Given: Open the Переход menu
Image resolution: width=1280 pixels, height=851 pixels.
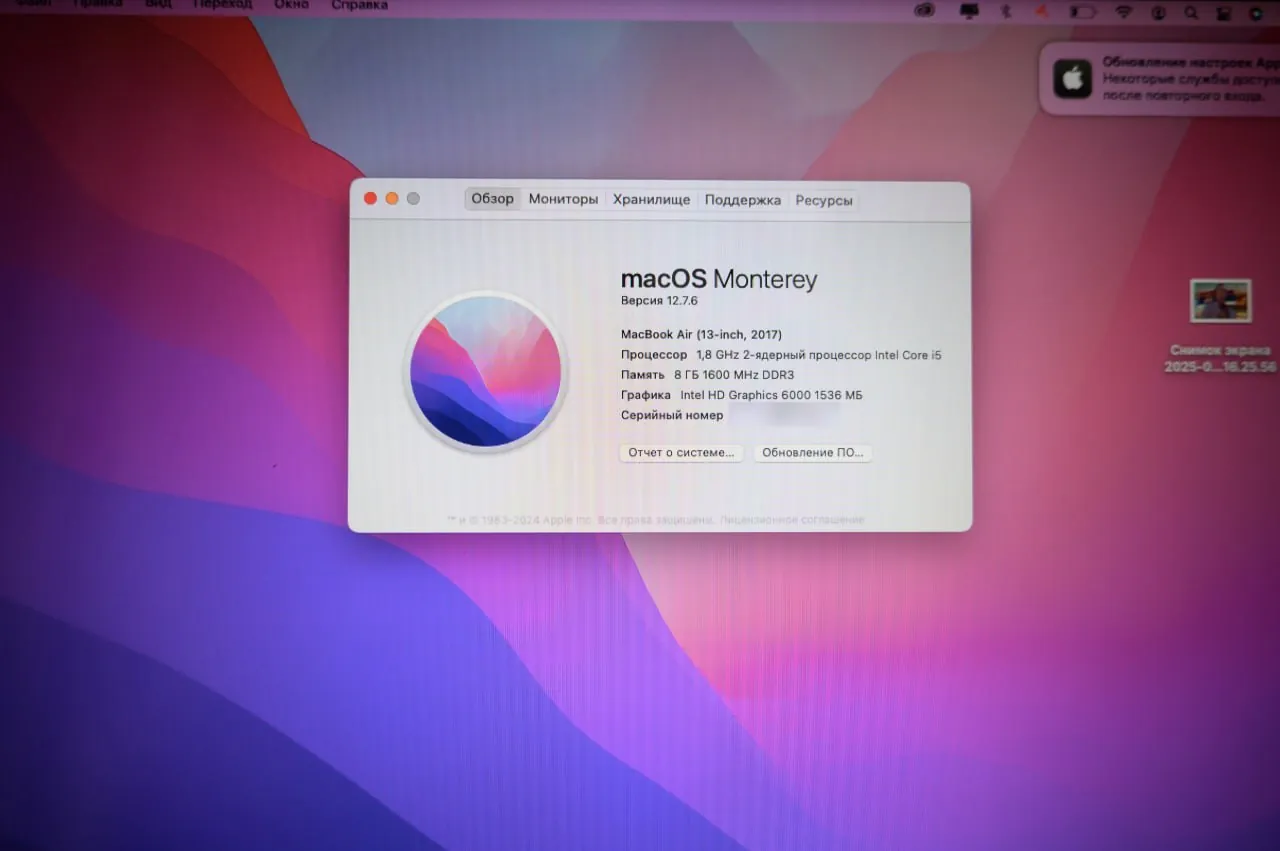Looking at the screenshot, I should pyautogui.click(x=223, y=5).
